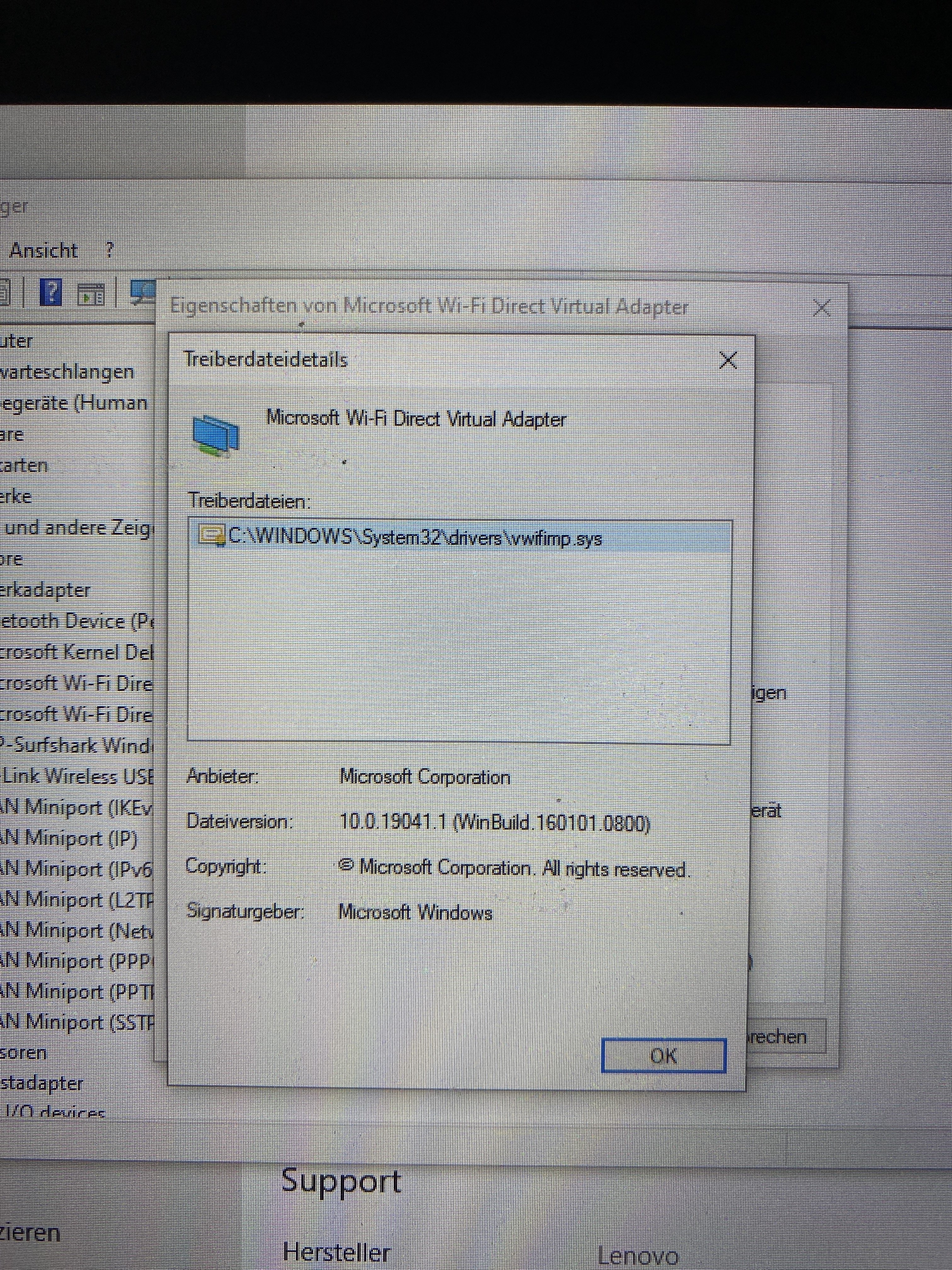Click the file version 10.0.19041.1 value
This screenshot has height=1270, width=952.
coord(495,823)
